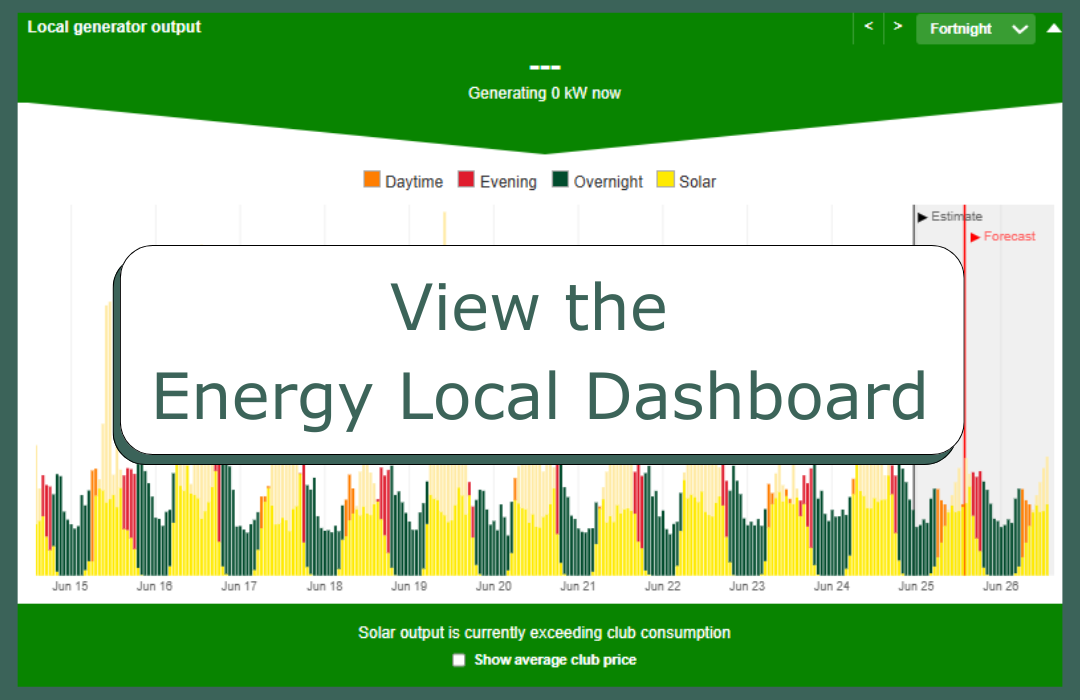Toggle the Daytime series label
The image size is (1080, 700).
coord(413,182)
